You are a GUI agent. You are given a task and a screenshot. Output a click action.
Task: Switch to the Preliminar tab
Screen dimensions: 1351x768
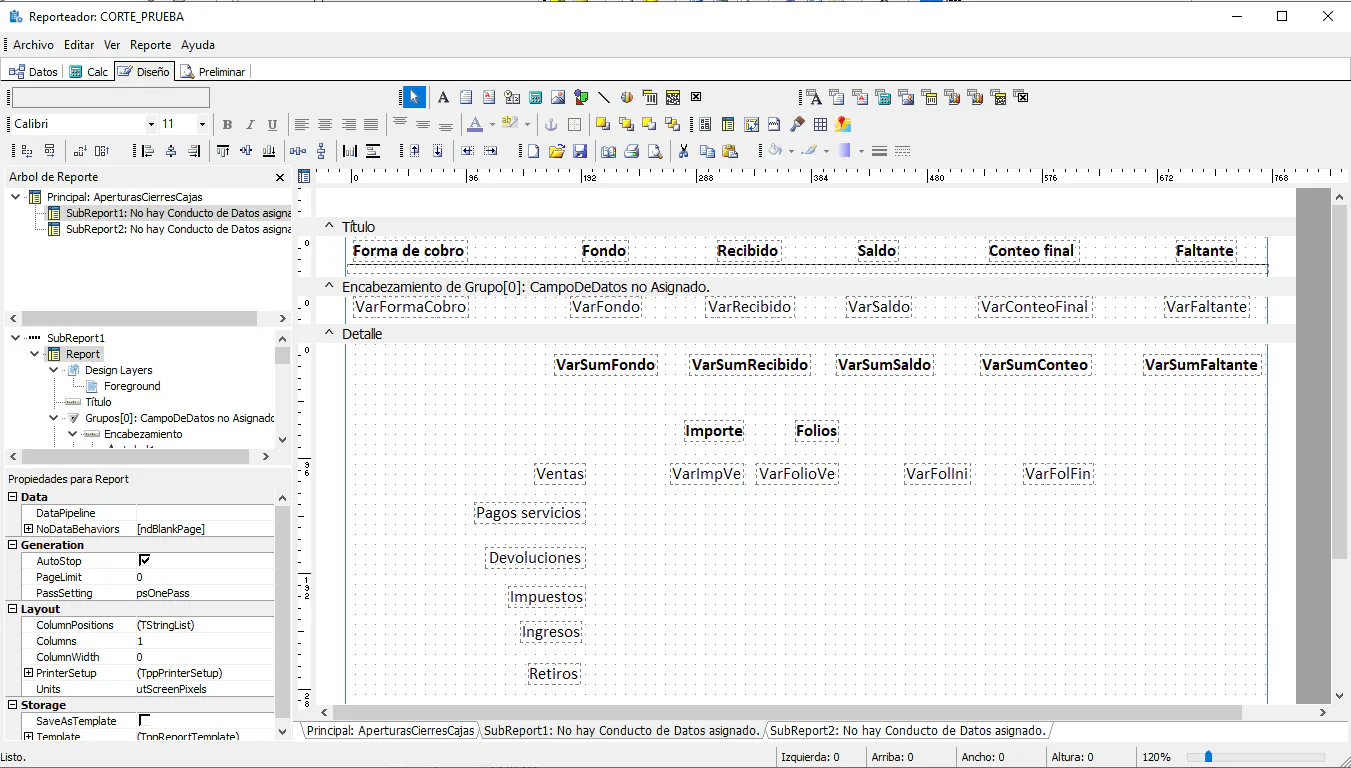click(x=213, y=71)
